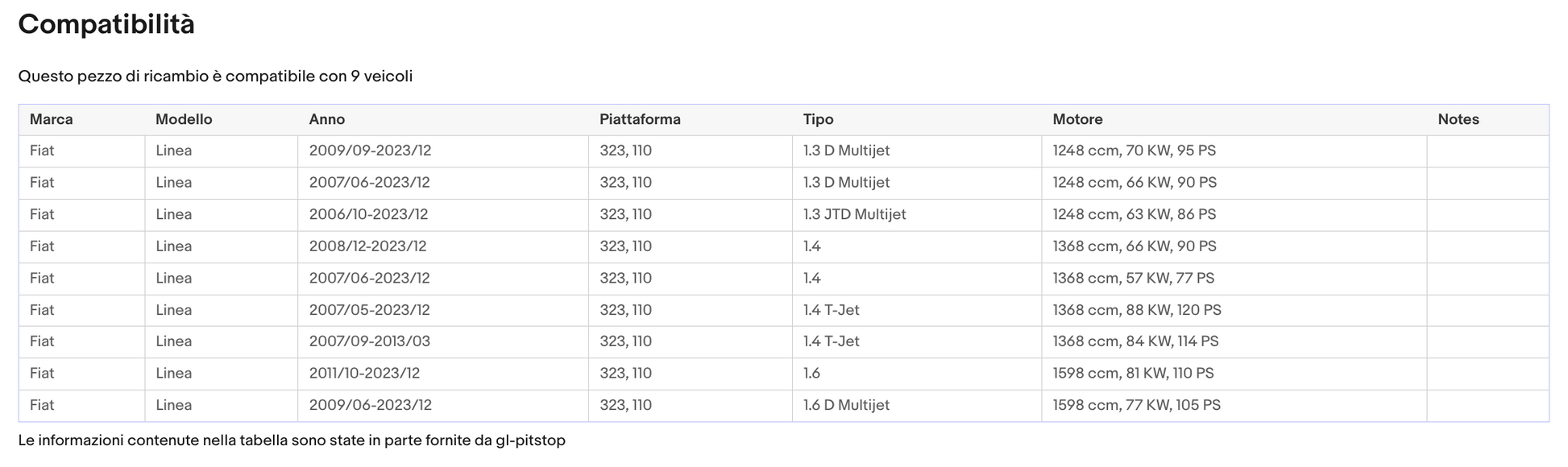Click the Modello column header
The image size is (1568, 467).
(x=222, y=119)
